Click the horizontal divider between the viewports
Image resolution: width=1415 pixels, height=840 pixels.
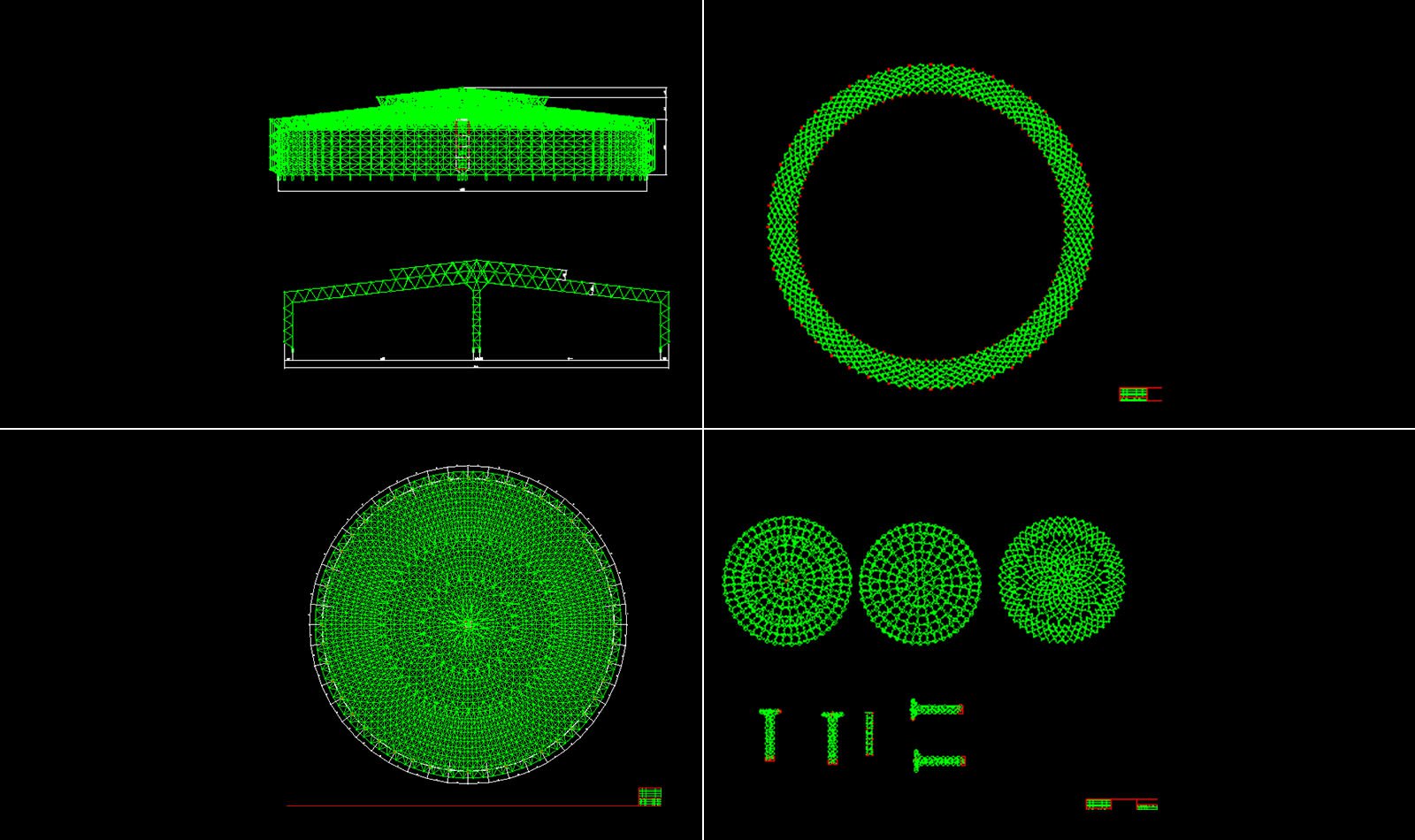[354, 429]
